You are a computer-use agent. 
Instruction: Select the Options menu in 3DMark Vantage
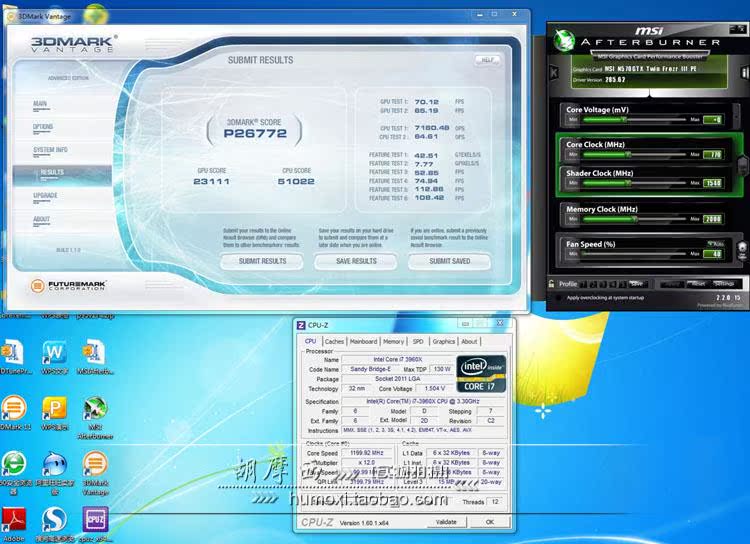pos(43,127)
